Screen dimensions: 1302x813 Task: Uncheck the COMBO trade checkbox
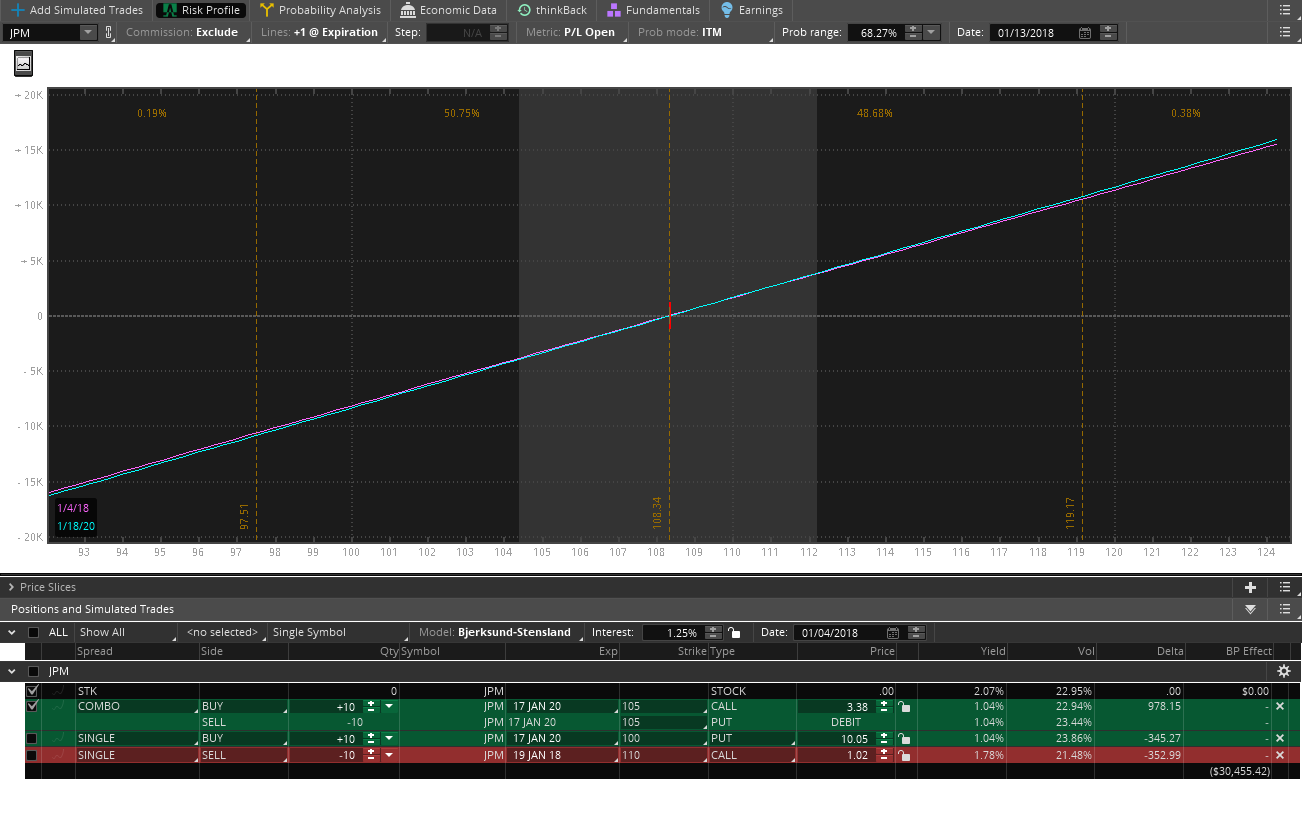32,706
